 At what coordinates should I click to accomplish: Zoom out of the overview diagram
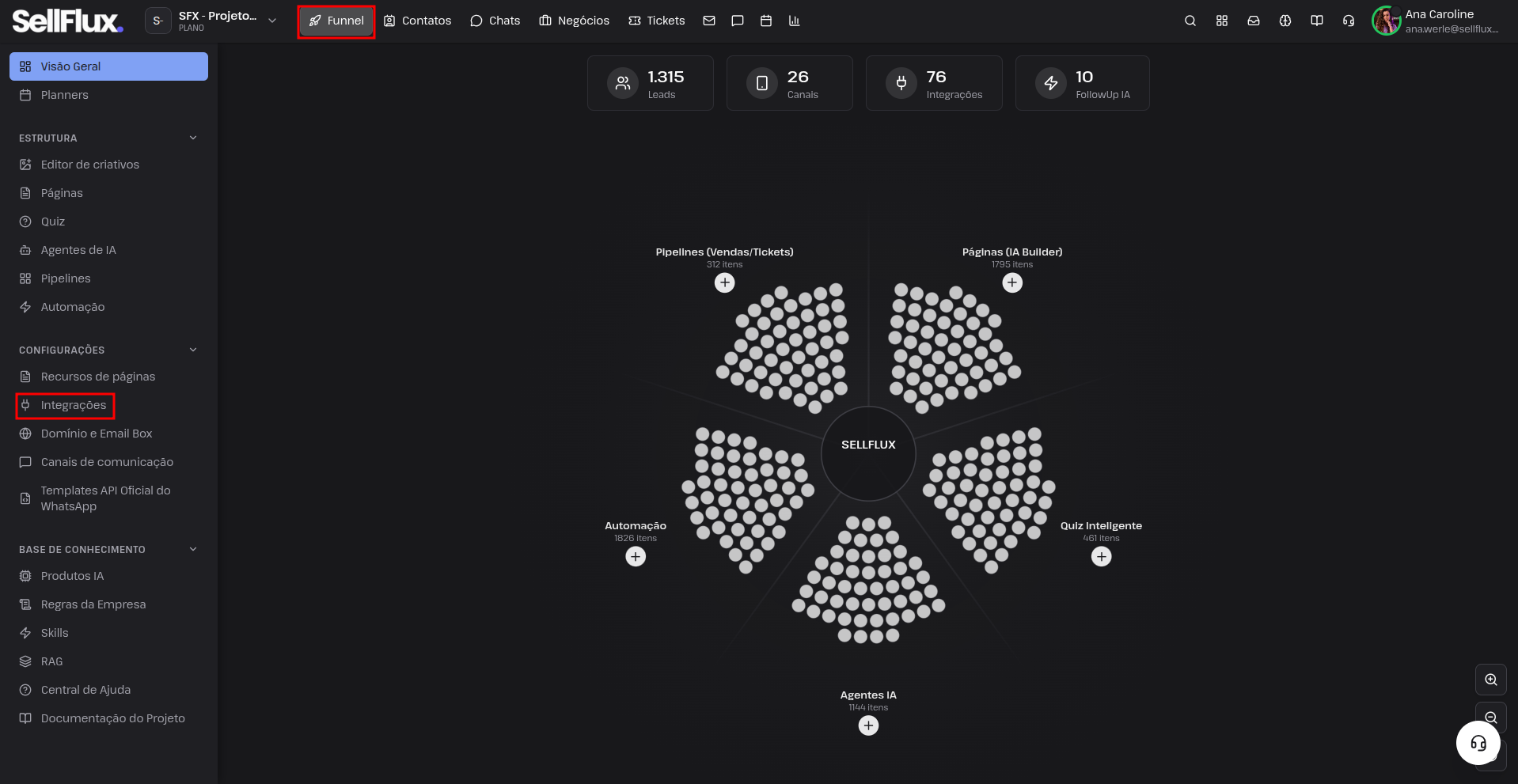click(x=1491, y=716)
